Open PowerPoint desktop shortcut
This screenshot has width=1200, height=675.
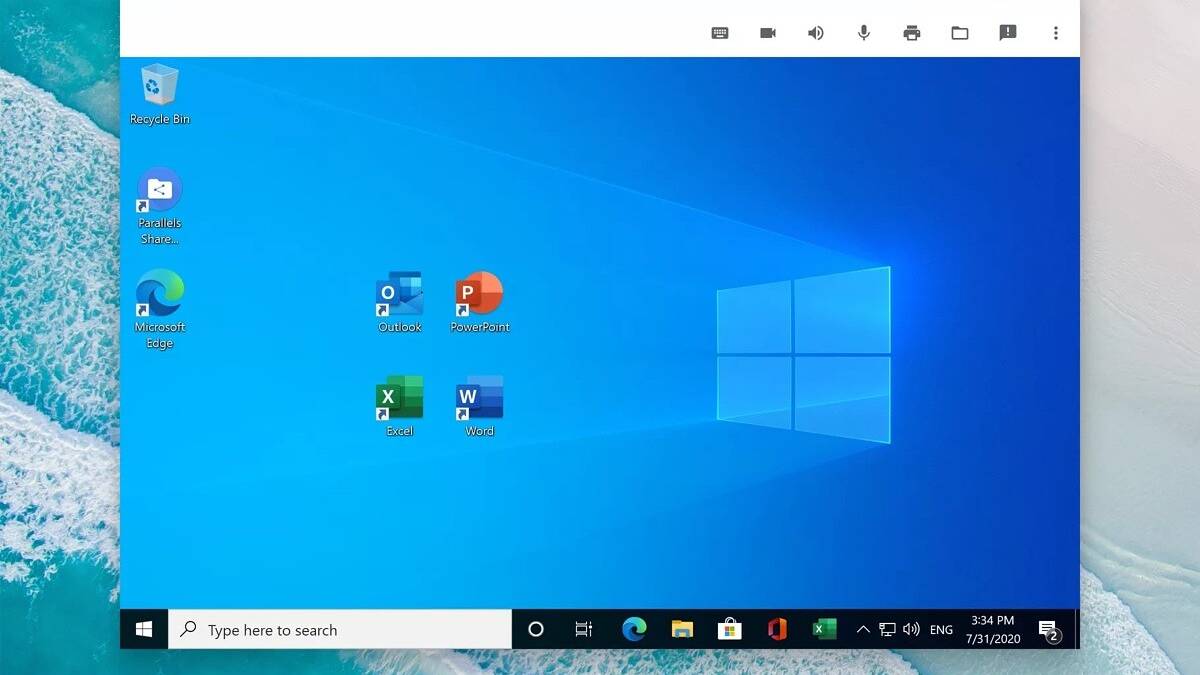[x=480, y=302]
